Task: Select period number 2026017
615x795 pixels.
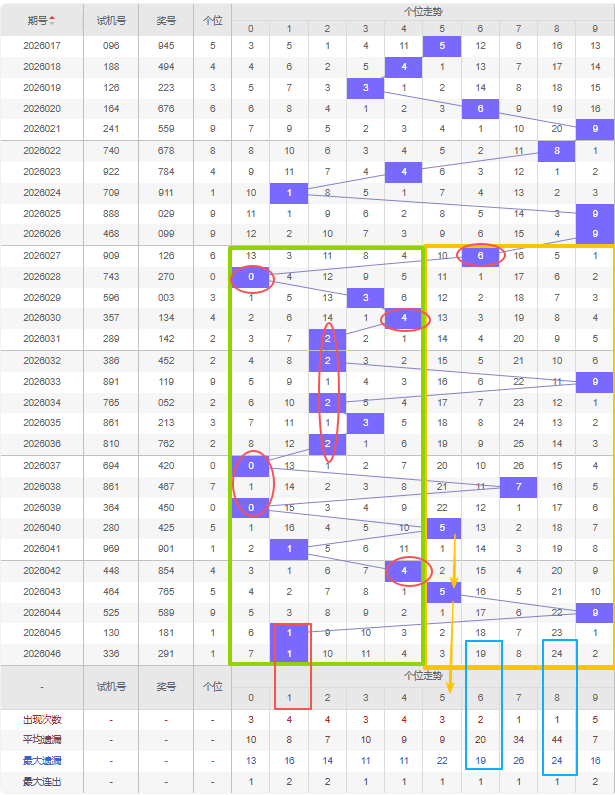Action: coord(42,46)
